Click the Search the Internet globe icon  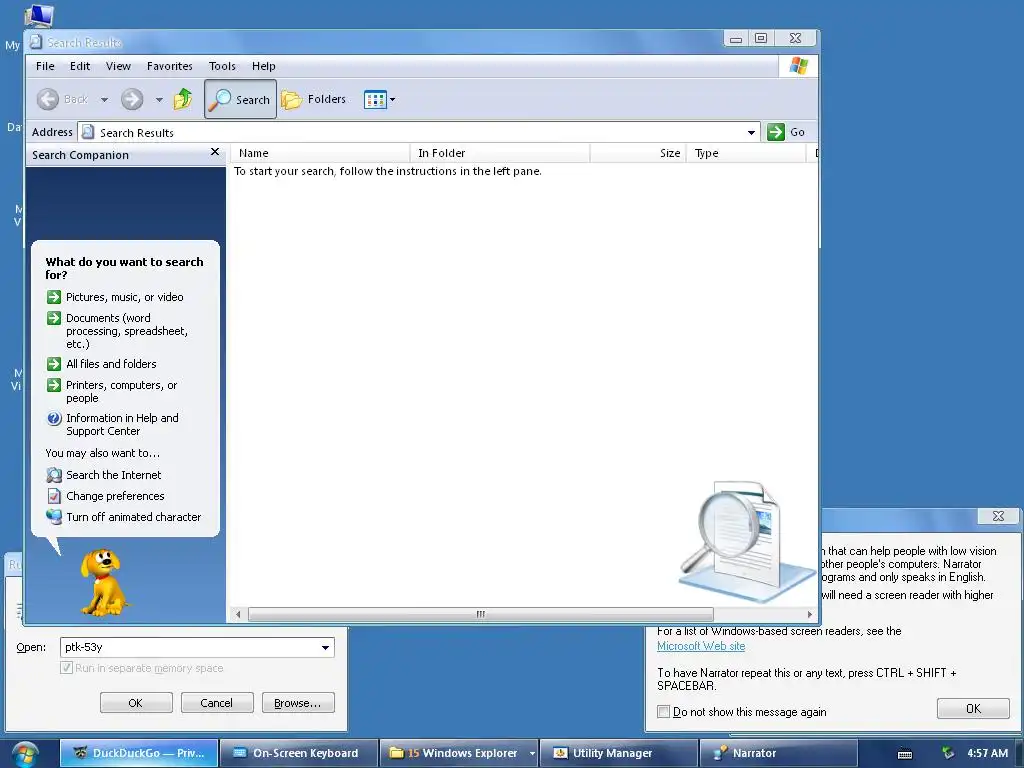[54, 475]
